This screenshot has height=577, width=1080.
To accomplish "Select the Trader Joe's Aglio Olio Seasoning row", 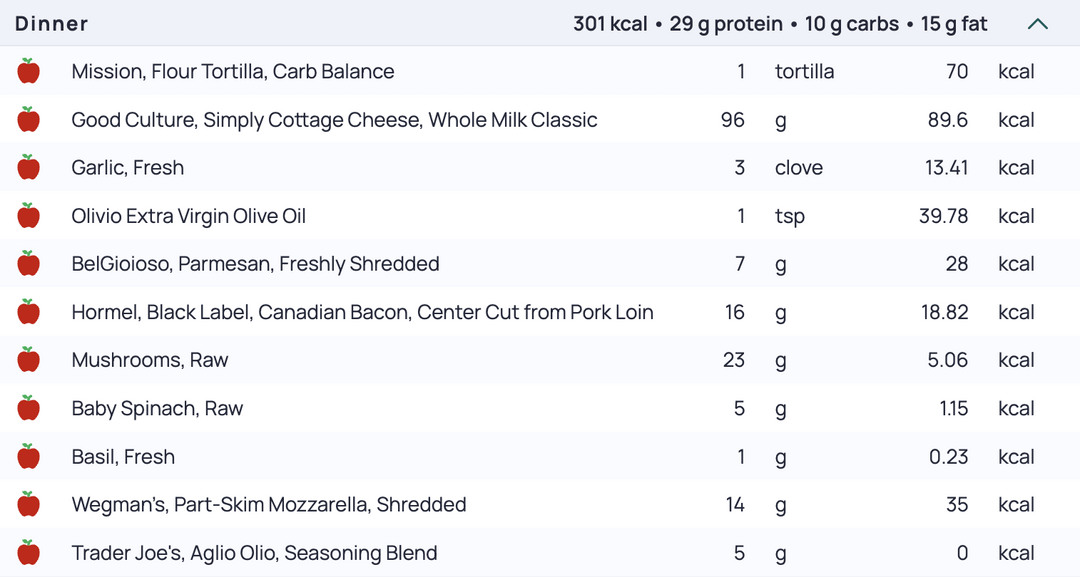I will point(540,552).
